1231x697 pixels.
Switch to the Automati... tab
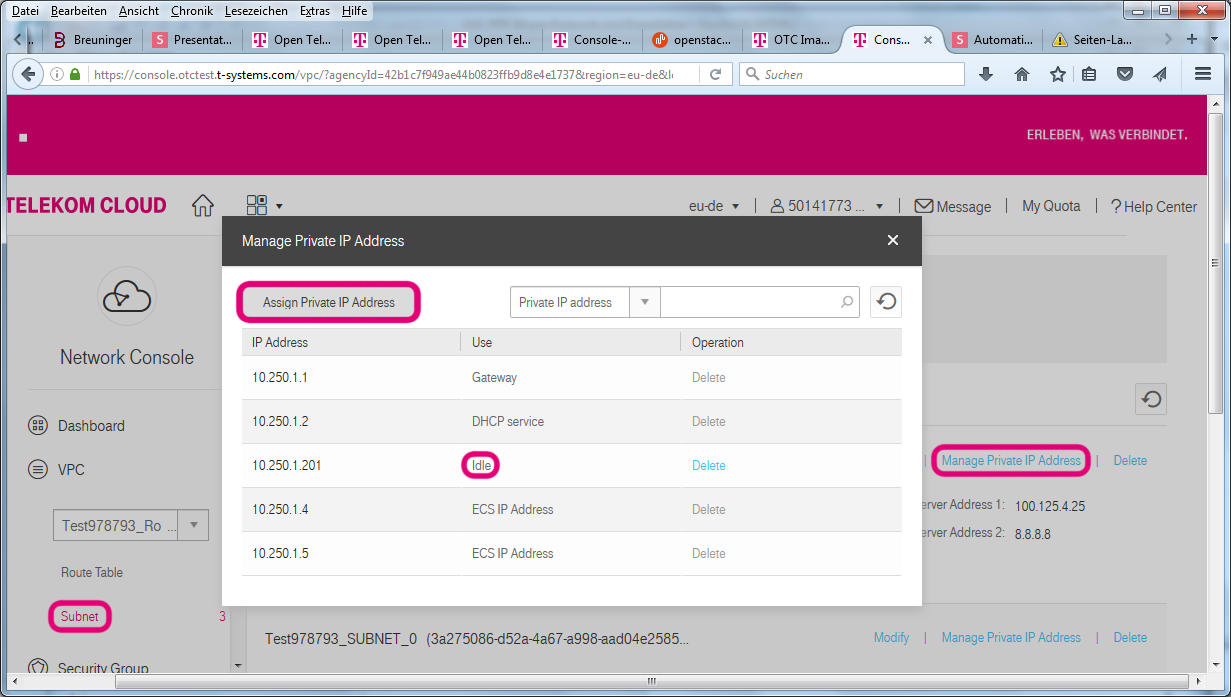point(993,40)
